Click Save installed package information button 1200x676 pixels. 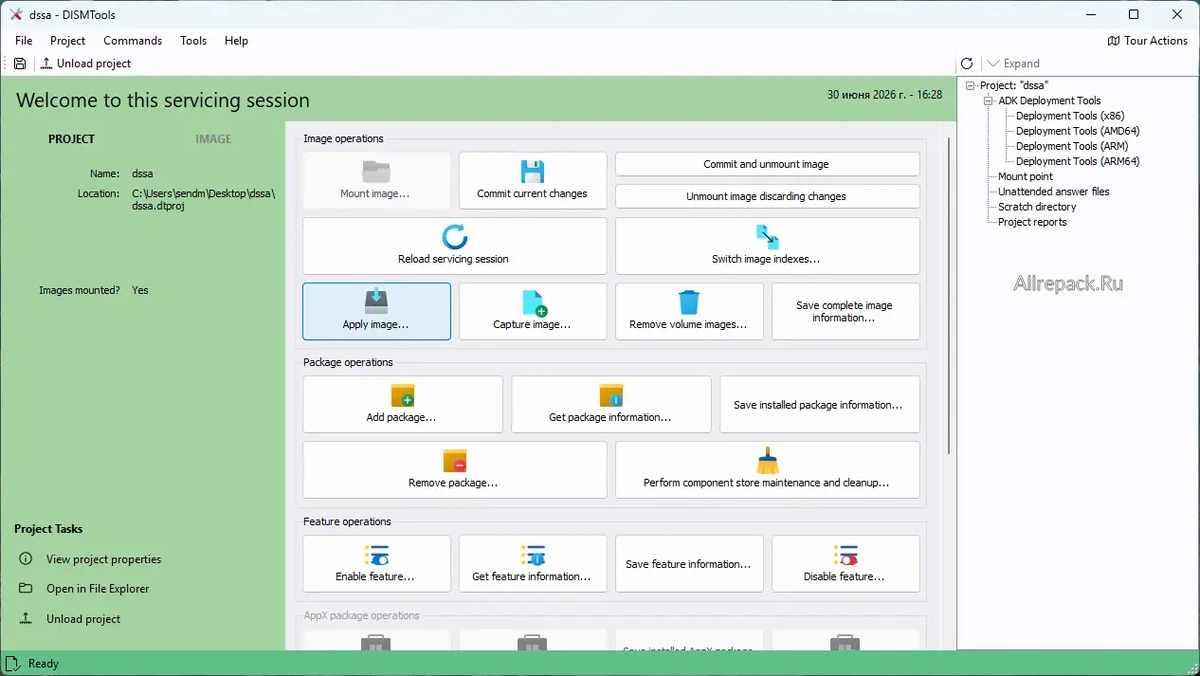(819, 405)
